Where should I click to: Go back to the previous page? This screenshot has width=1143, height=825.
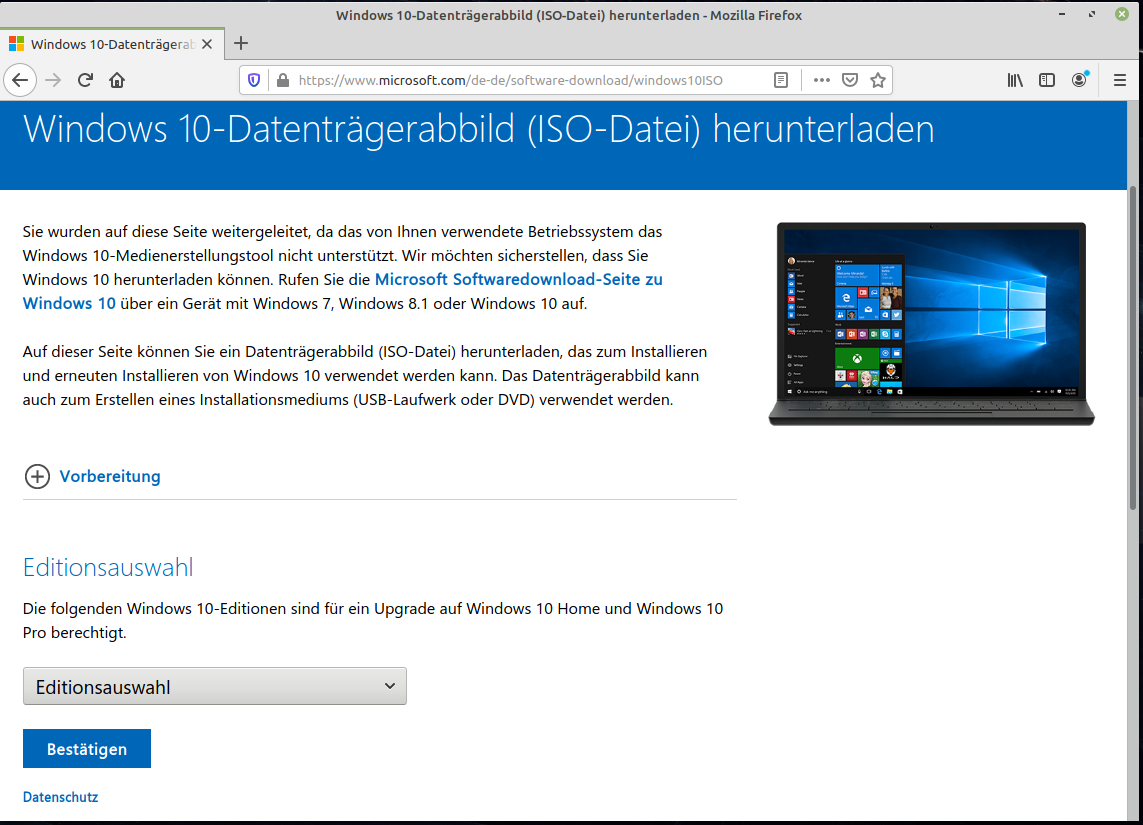pos(20,80)
